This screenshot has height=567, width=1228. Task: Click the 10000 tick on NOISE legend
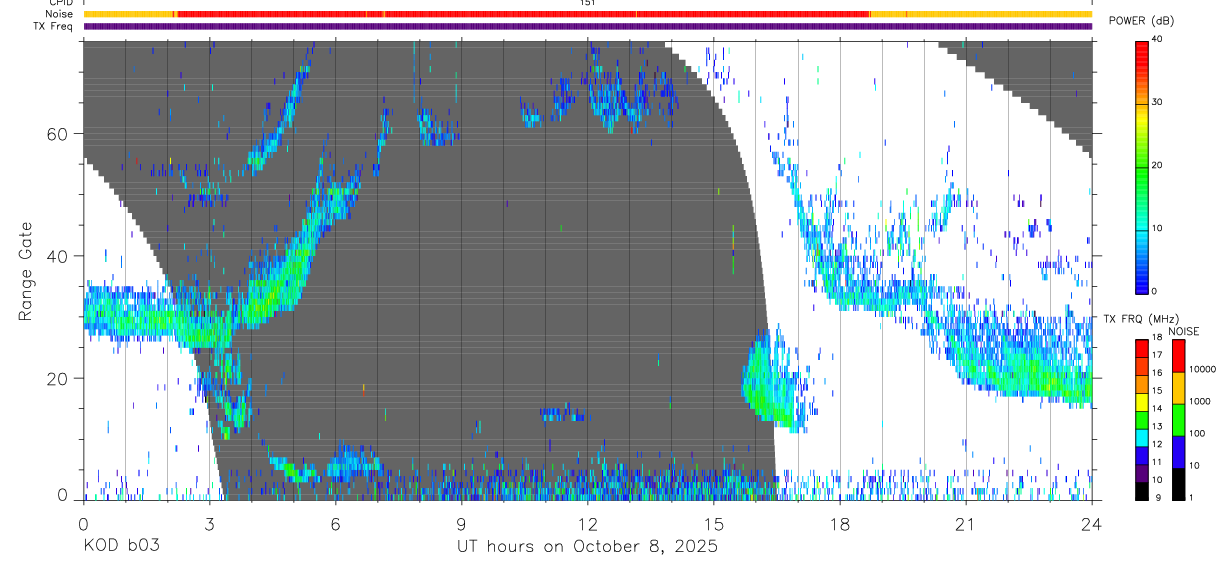[1205, 369]
